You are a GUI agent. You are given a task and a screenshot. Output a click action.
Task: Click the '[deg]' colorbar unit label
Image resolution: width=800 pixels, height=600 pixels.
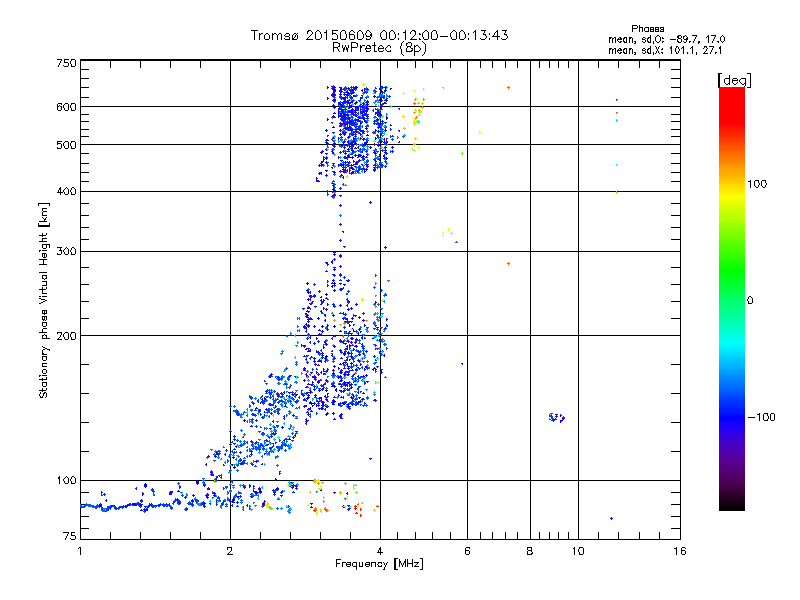(734, 80)
